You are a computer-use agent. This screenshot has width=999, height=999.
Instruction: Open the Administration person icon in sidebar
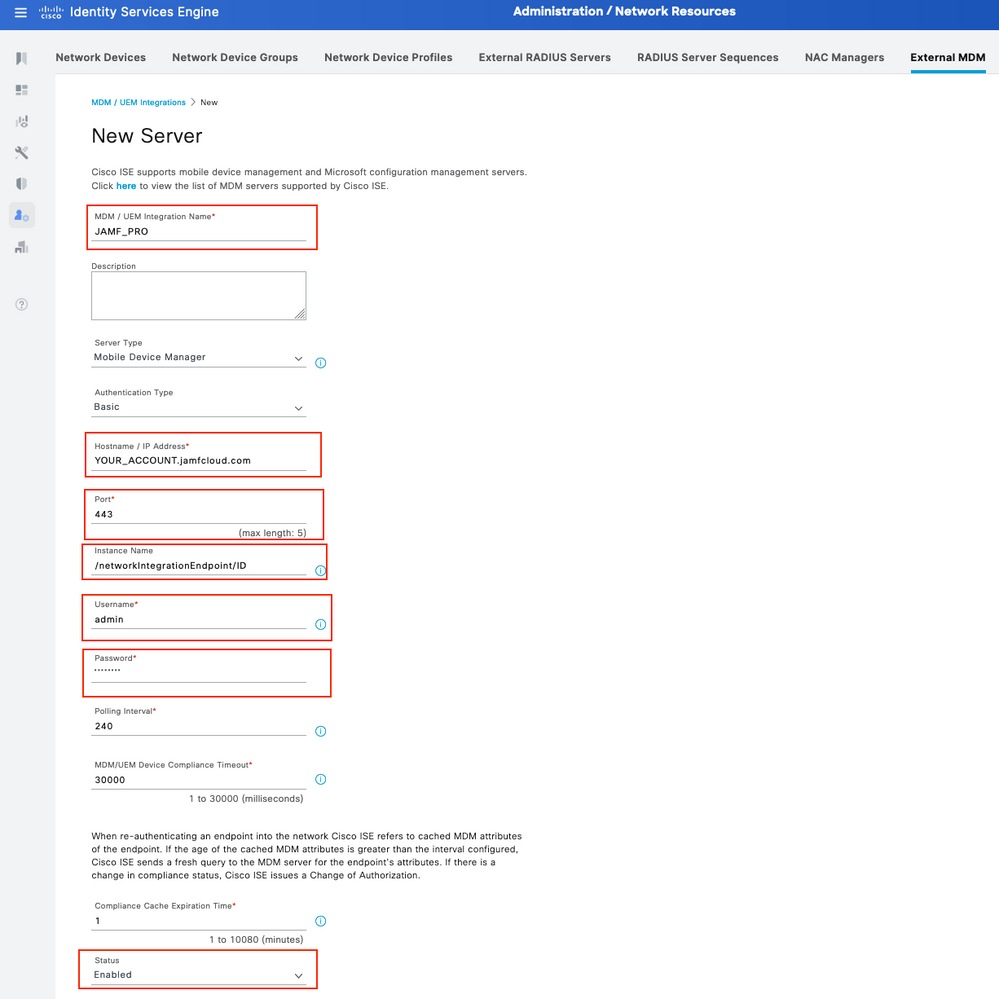point(20,215)
